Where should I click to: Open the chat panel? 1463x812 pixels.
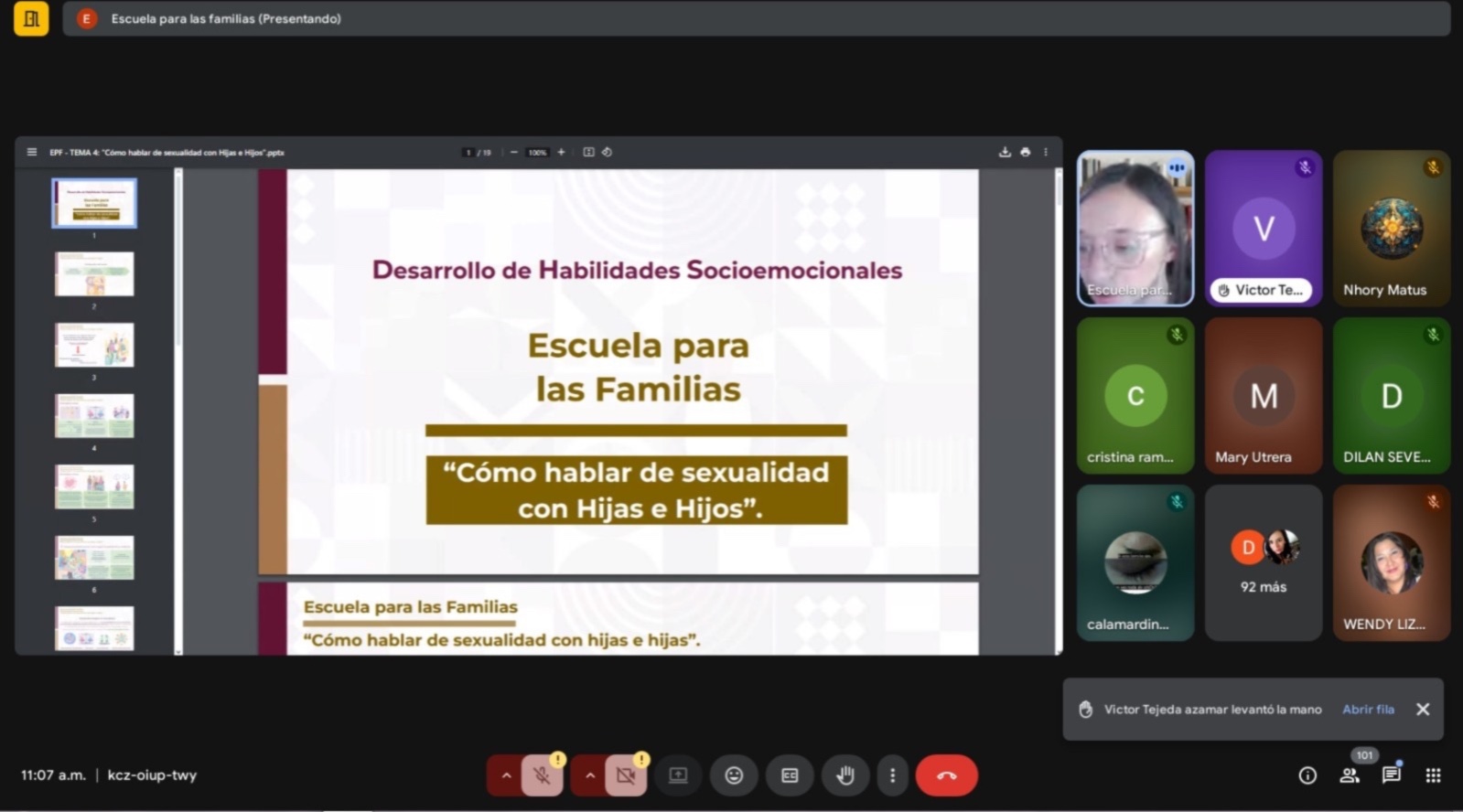1392,775
